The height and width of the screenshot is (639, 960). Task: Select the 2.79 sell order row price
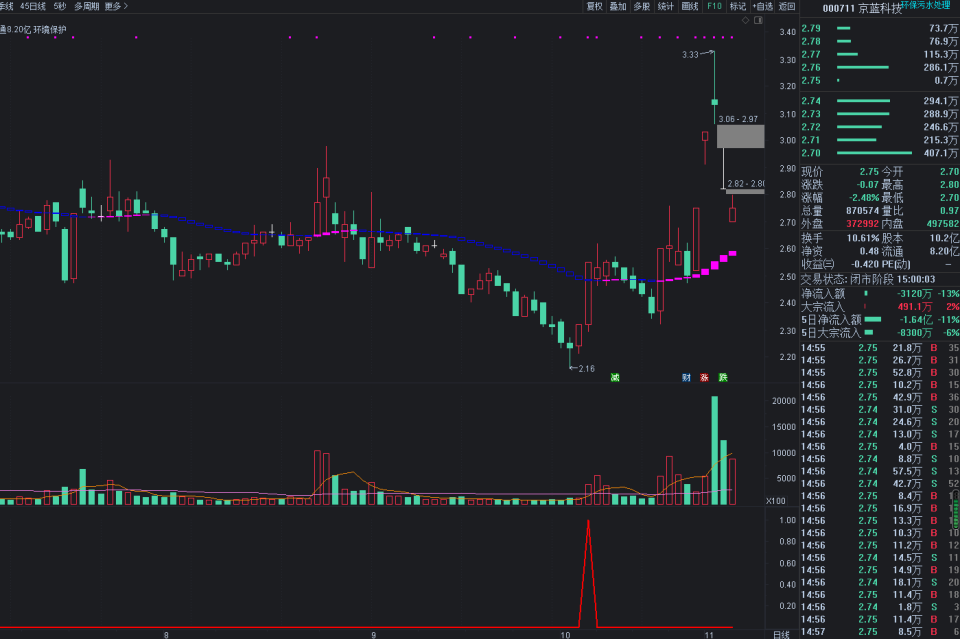click(811, 28)
